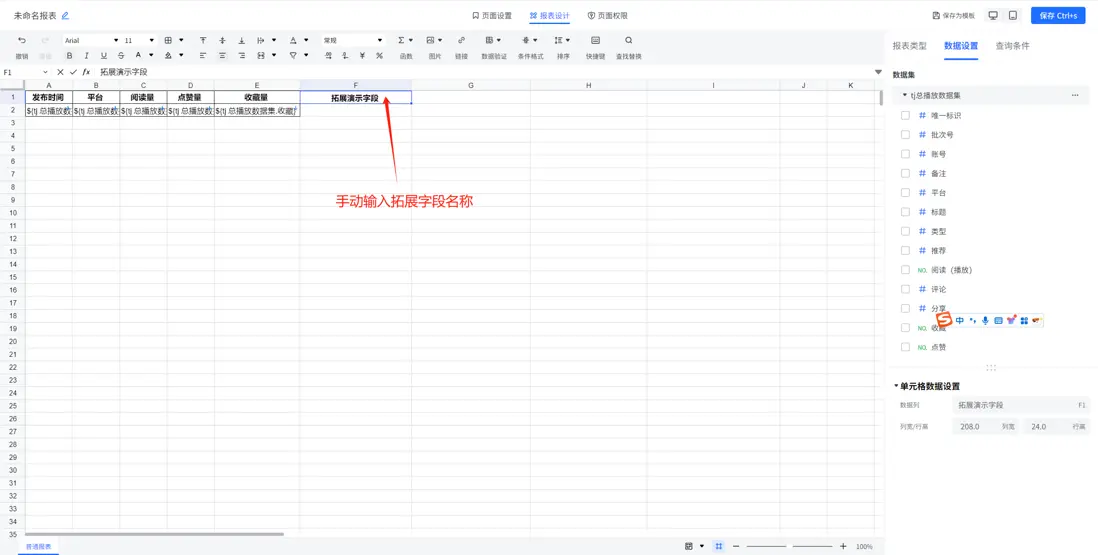Open the F1 cell name box dropdown
Screen dimensions: 1098x555
coord(46,72)
